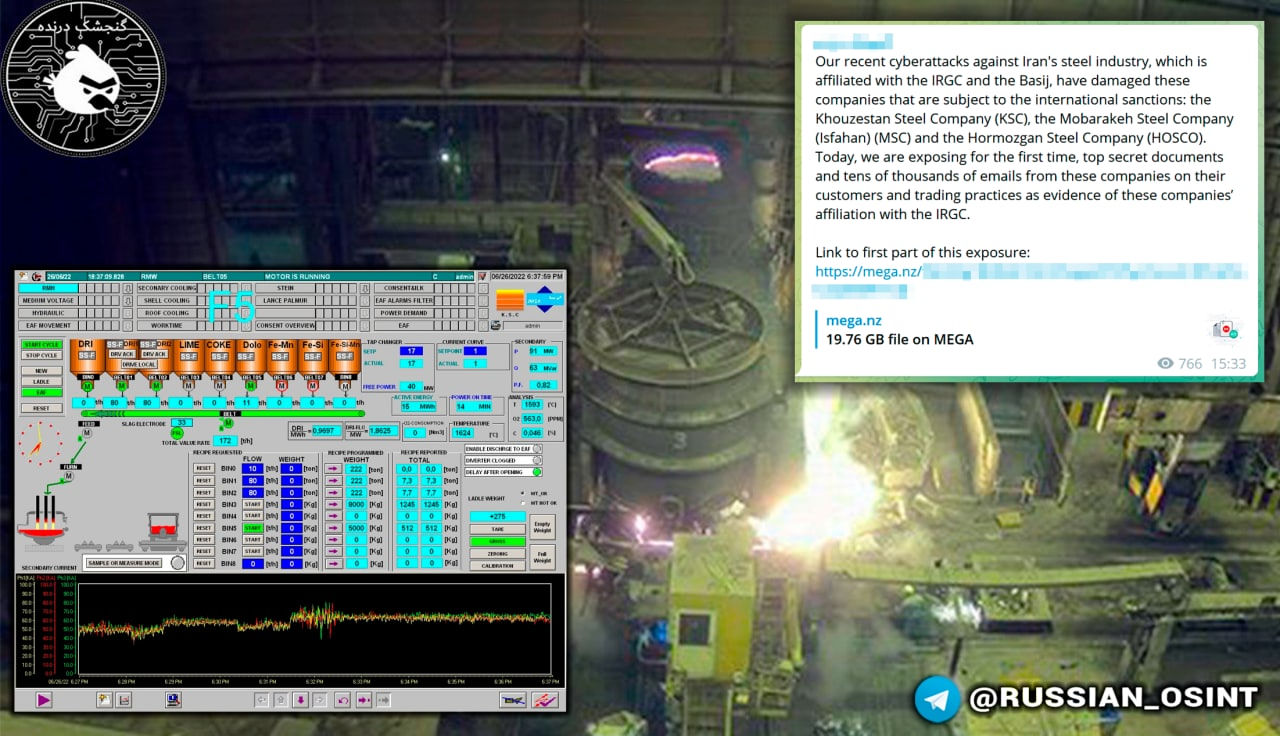Click the red alarm icon beside the date-time

click(x=482, y=276)
